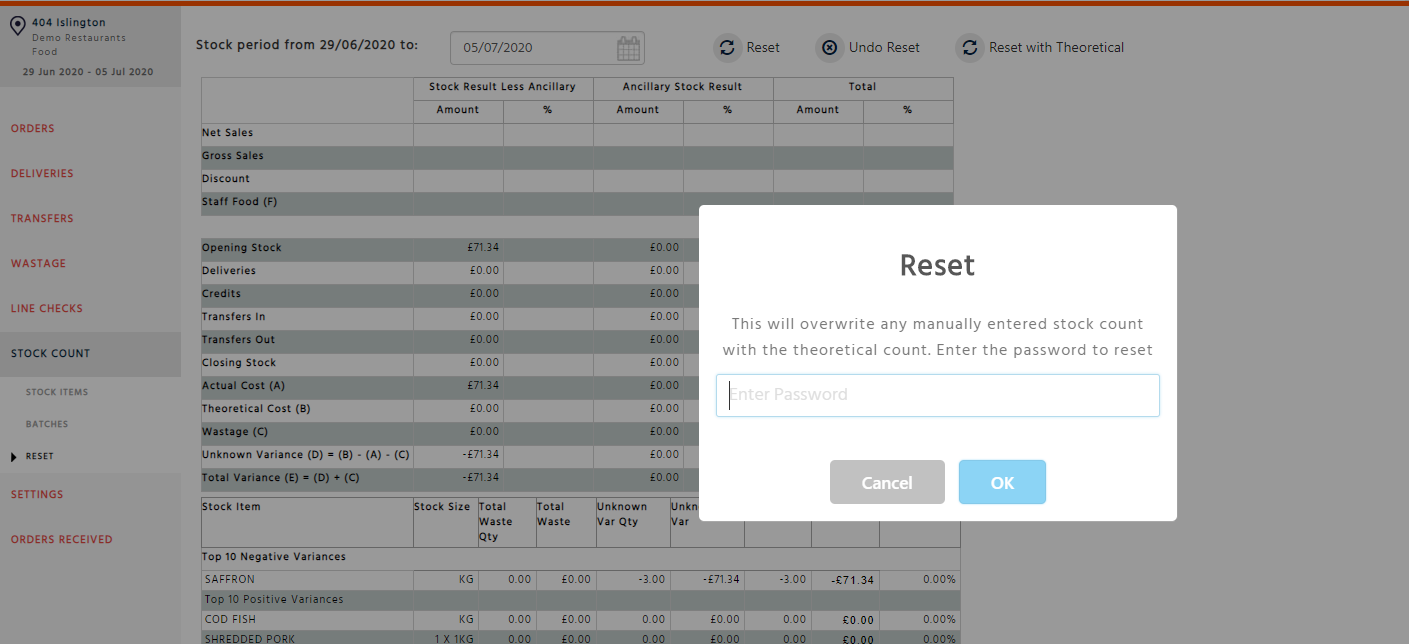The height and width of the screenshot is (644, 1409).
Task: Click the Transfers Out row label
Action: [238, 340]
